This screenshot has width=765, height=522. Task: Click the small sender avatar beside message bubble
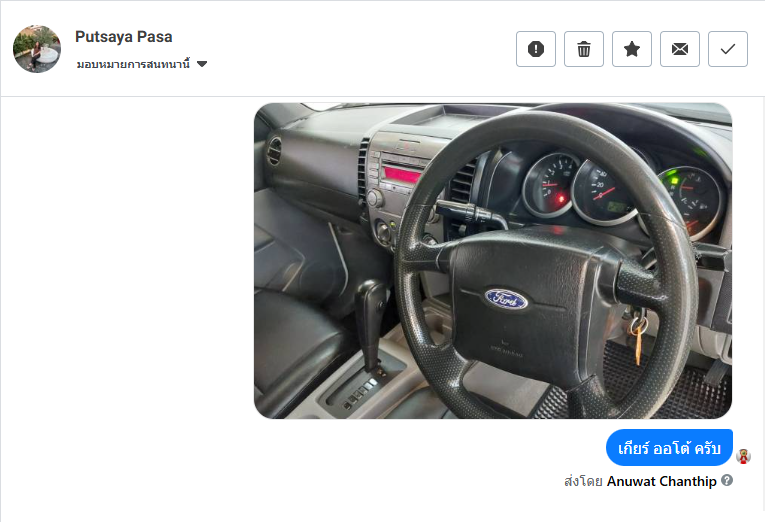click(x=744, y=456)
